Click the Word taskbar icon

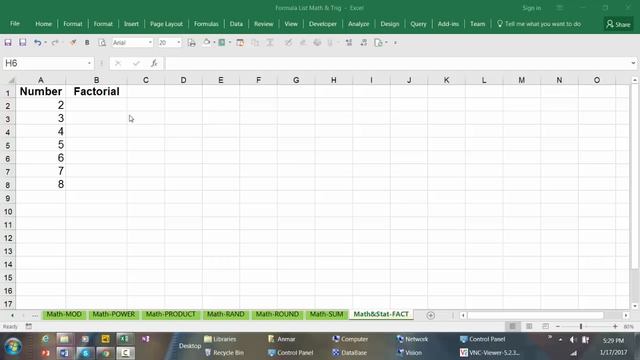(x=64, y=353)
